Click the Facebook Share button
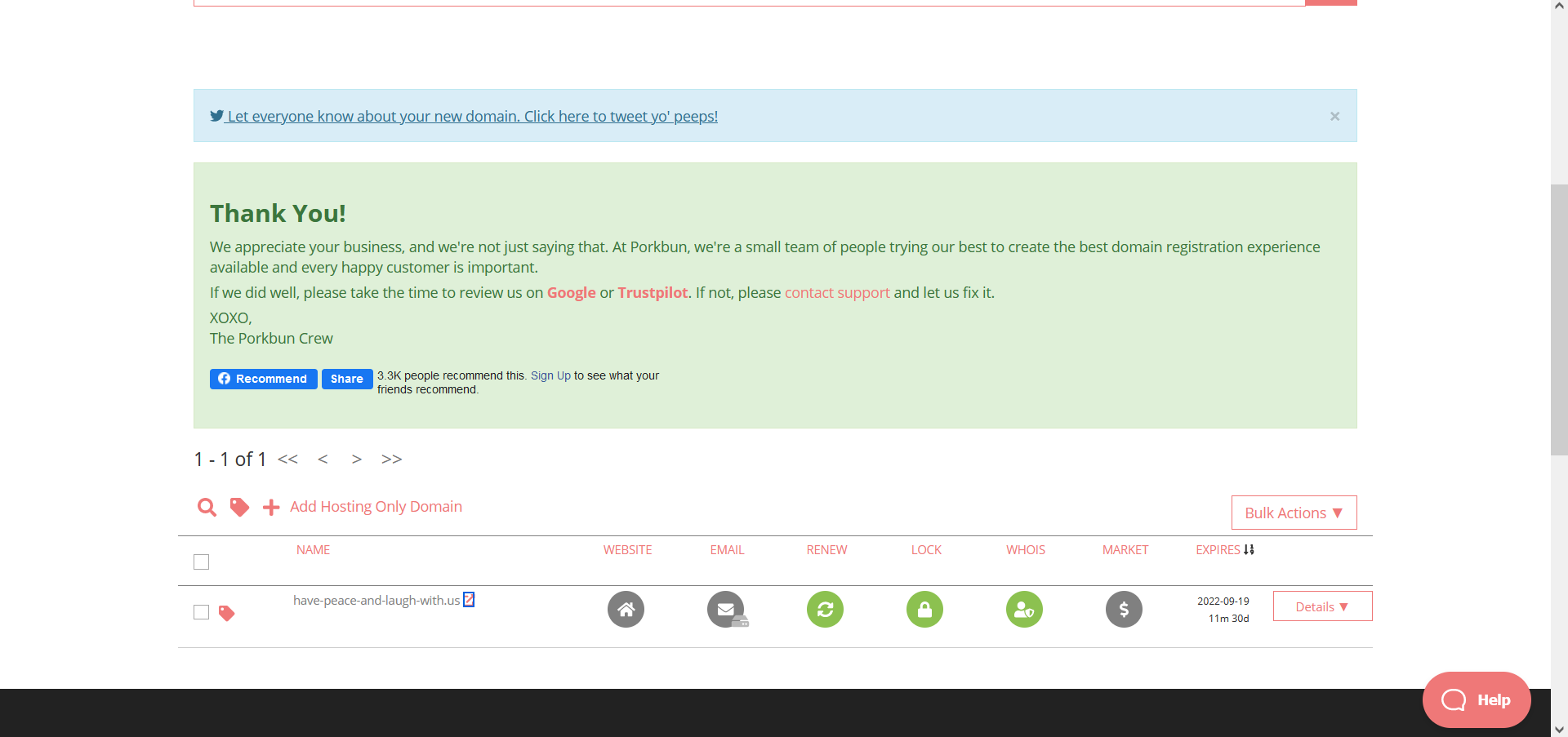 (x=347, y=379)
